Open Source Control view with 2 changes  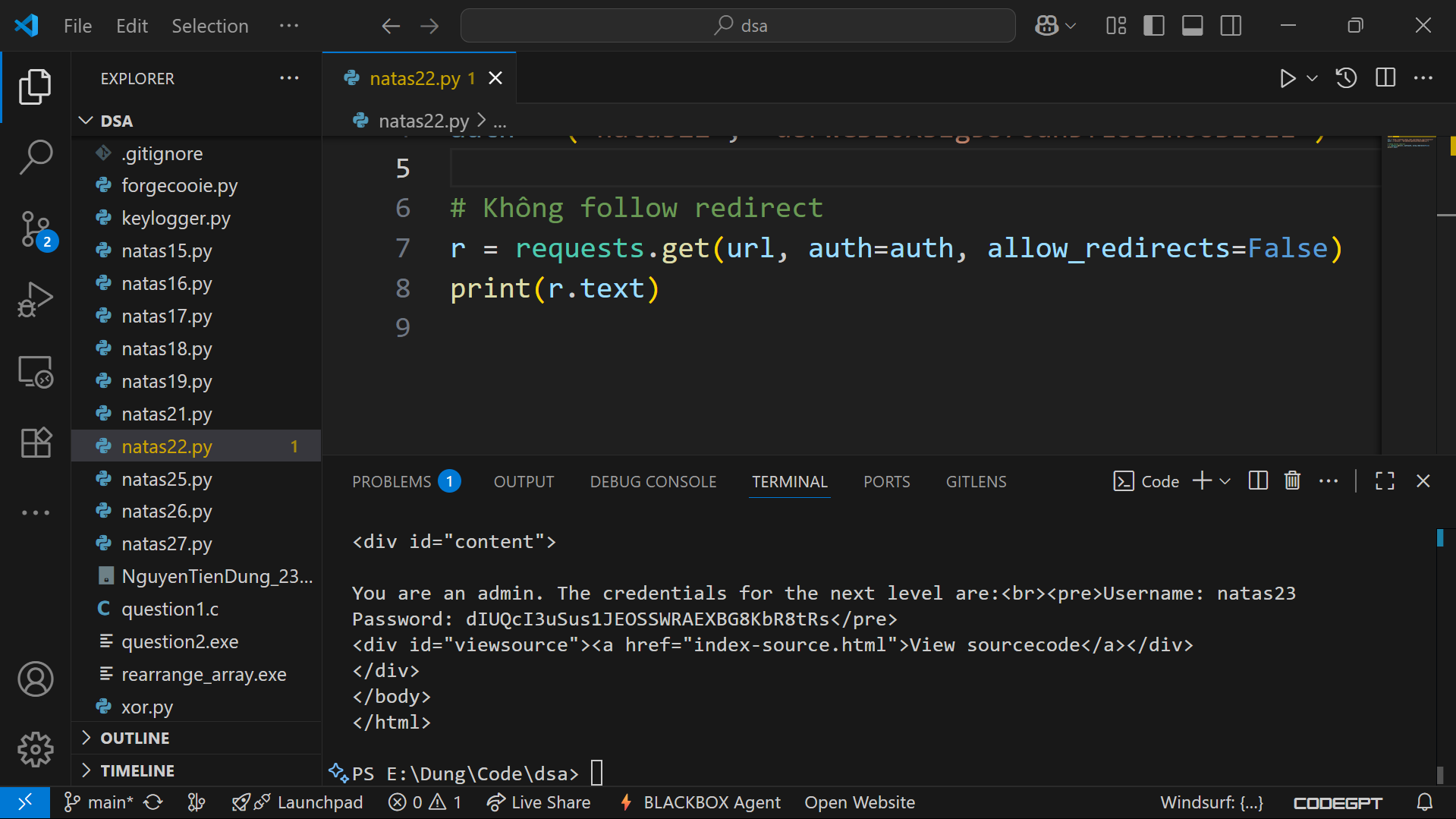point(35,228)
